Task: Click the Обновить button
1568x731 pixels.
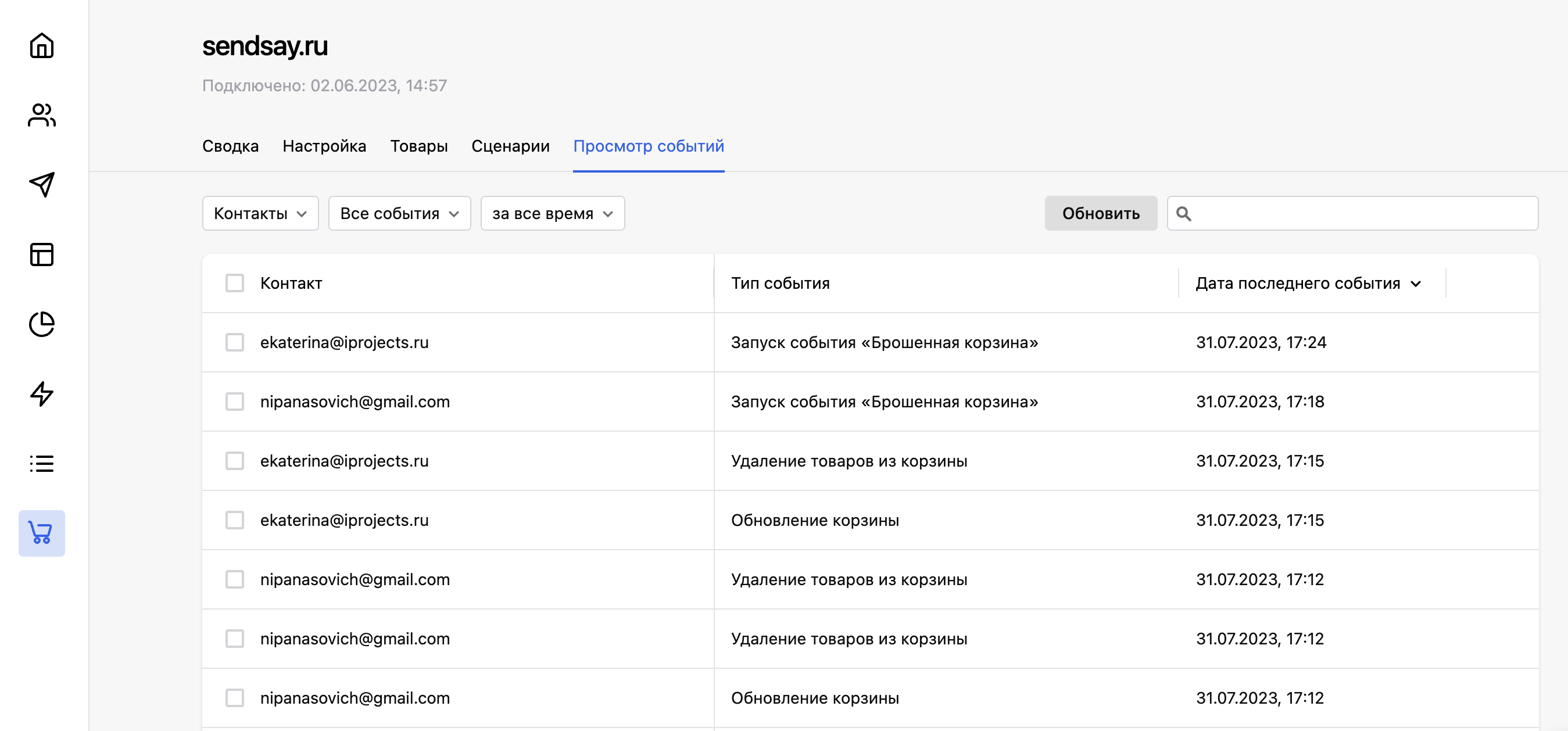Action: (x=1101, y=214)
